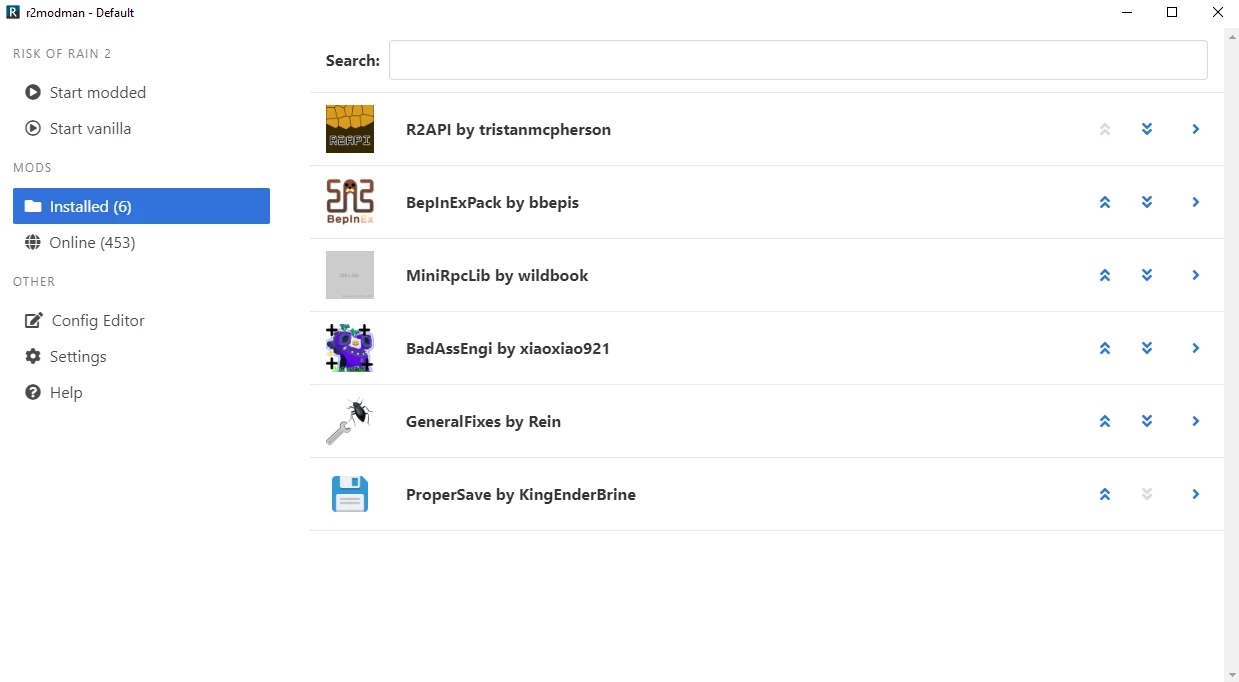Open Settings from the sidebar
Image resolution: width=1239 pixels, height=682 pixels.
(x=77, y=356)
